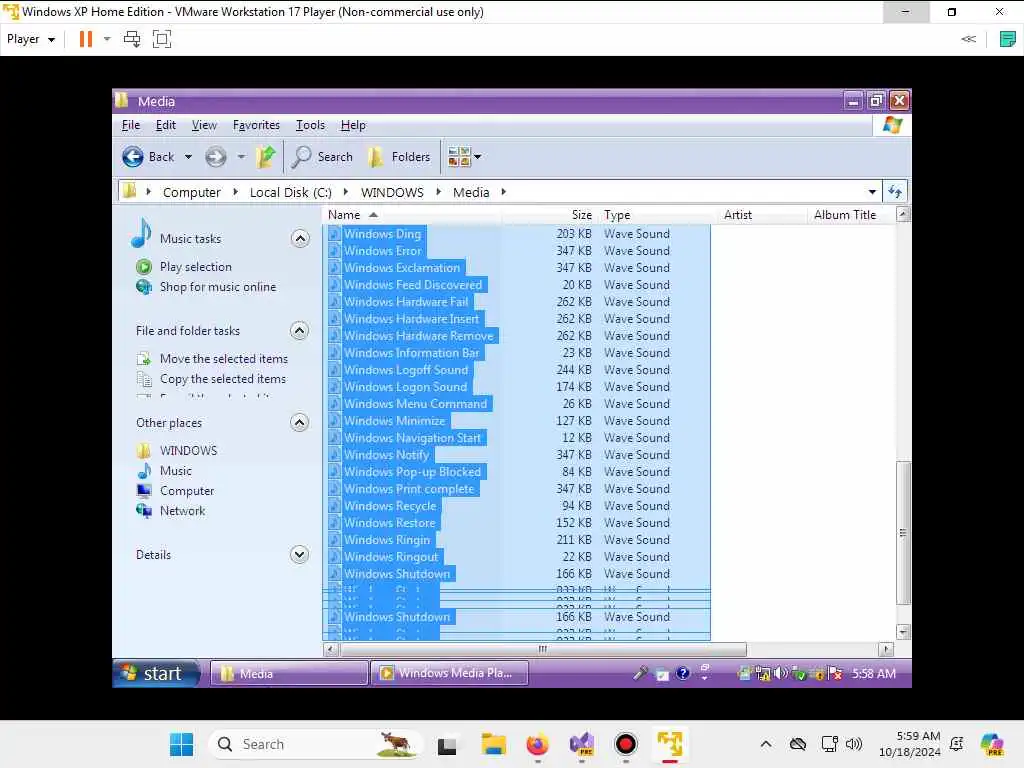
Task: Click the Views icon in toolbar
Action: tap(458, 157)
